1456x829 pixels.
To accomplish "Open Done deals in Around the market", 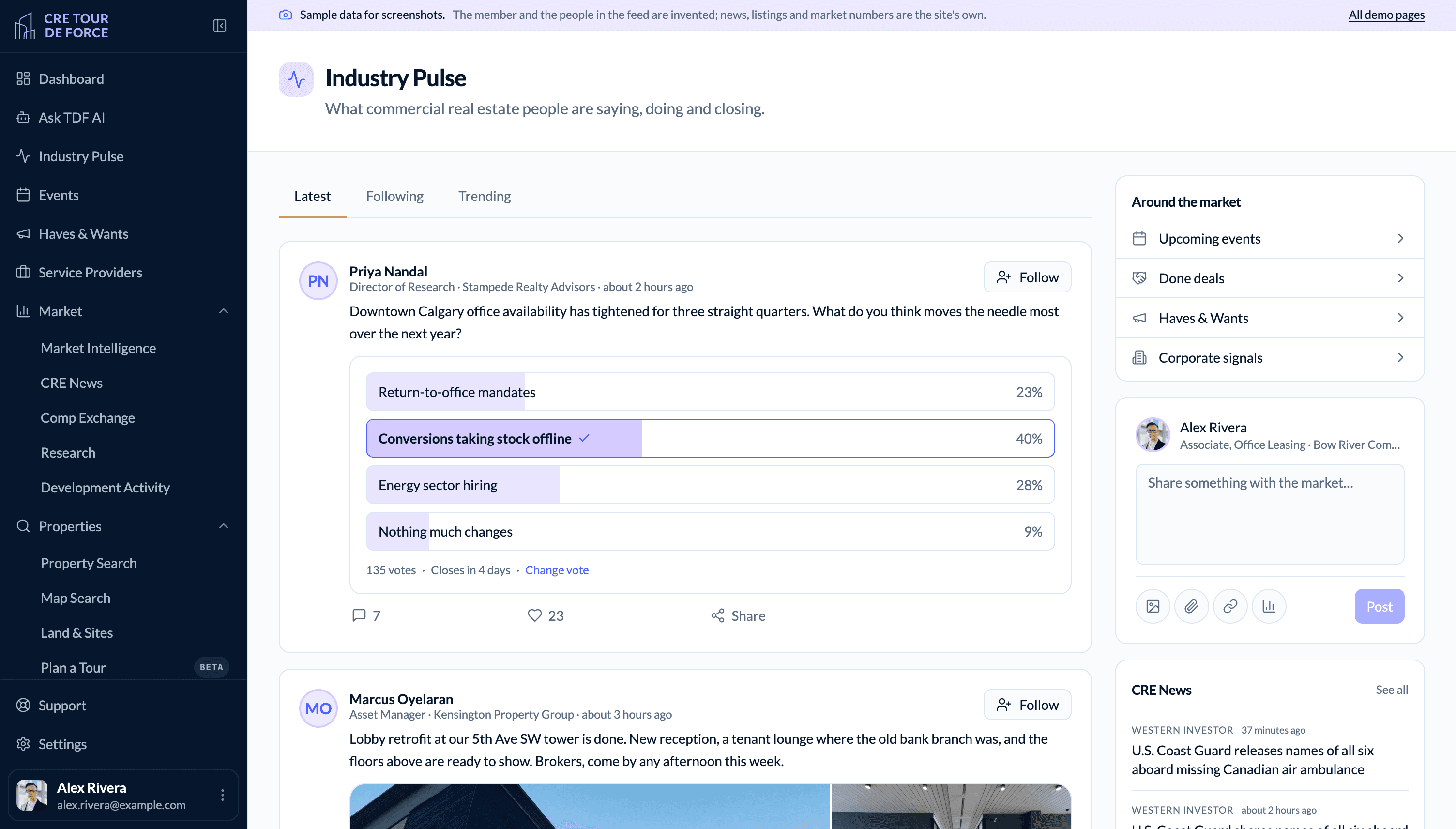I will 1269,278.
